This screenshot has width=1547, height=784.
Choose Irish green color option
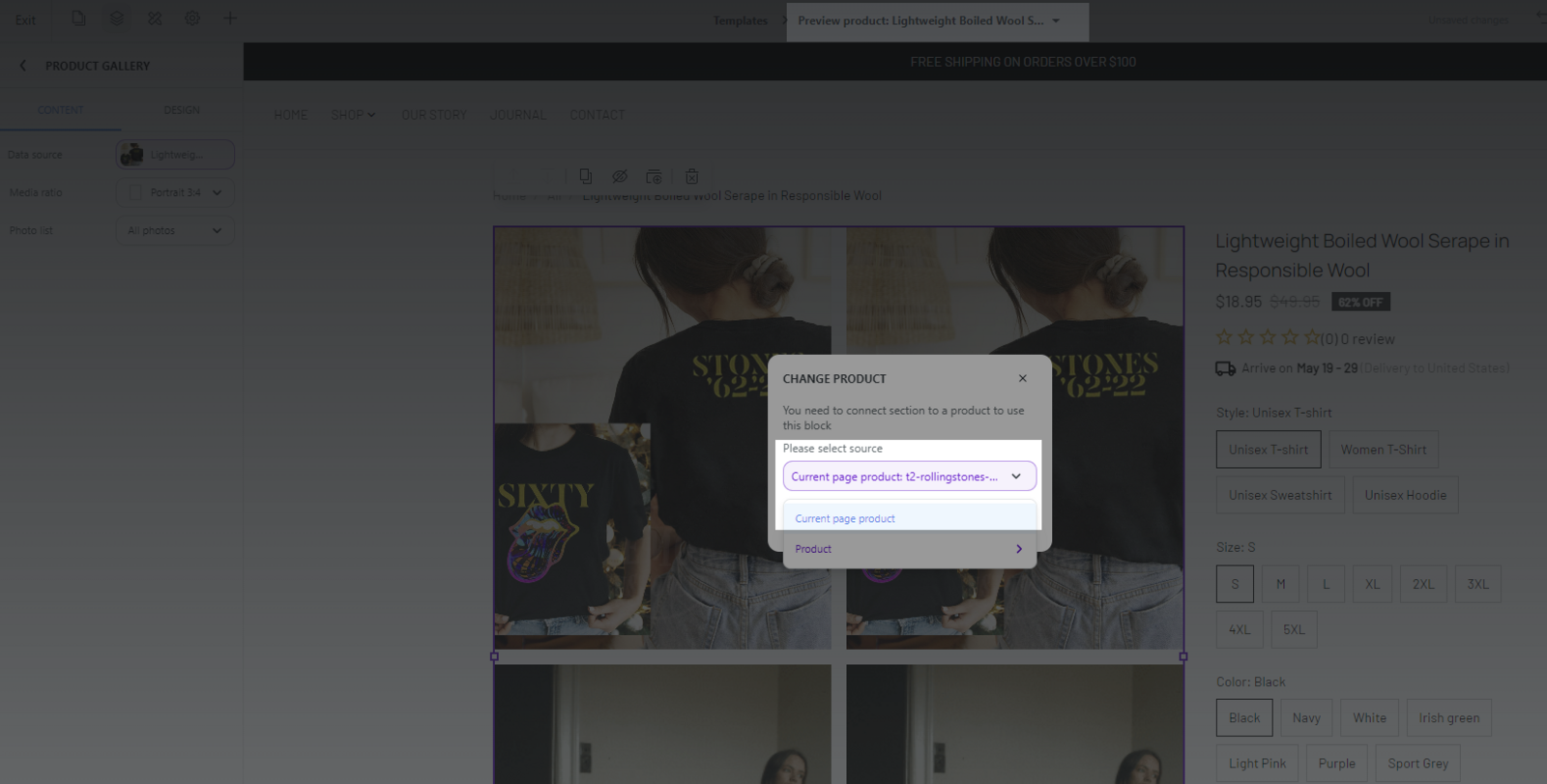(x=1449, y=718)
